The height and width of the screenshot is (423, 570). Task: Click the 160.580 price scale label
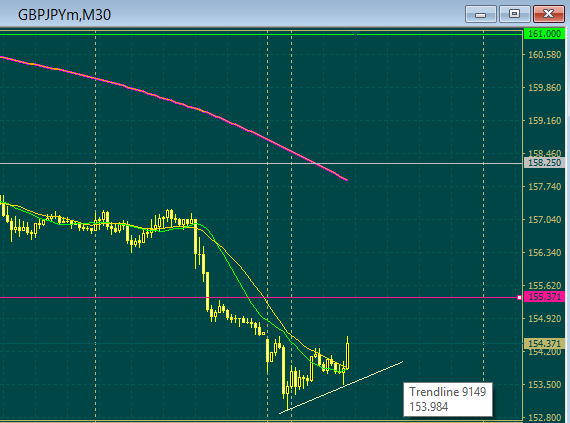click(x=544, y=55)
